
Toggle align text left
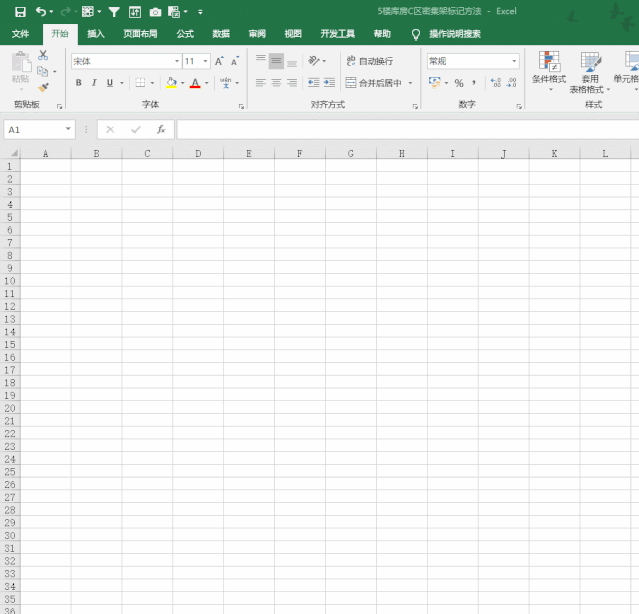pos(261,83)
